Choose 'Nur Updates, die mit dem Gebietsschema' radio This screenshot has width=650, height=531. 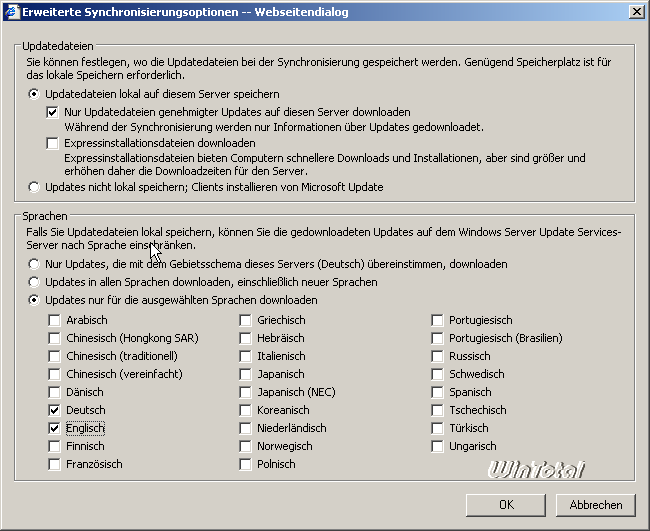(x=34, y=264)
